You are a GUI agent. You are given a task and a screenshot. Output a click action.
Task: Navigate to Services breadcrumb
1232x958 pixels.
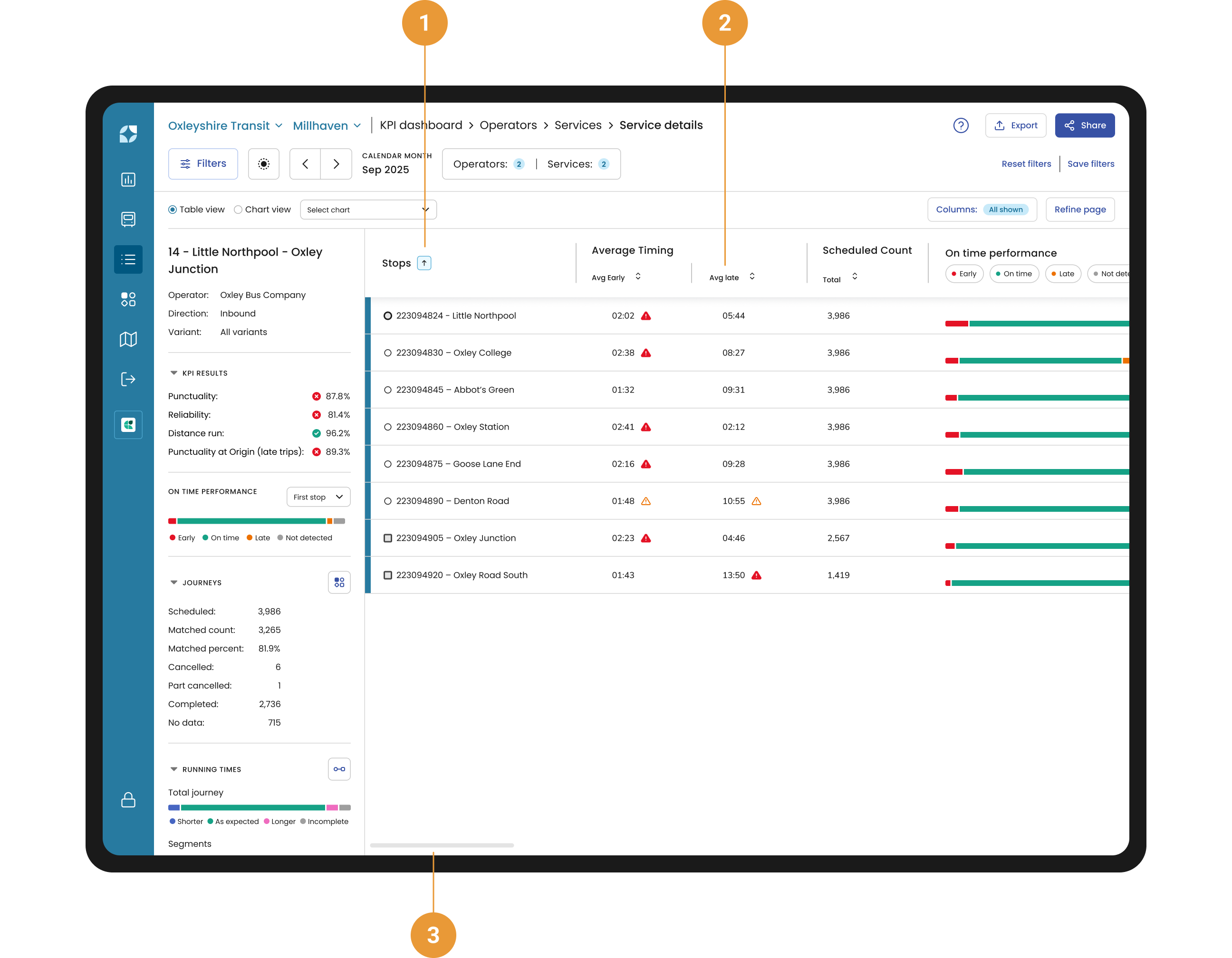pyautogui.click(x=577, y=125)
